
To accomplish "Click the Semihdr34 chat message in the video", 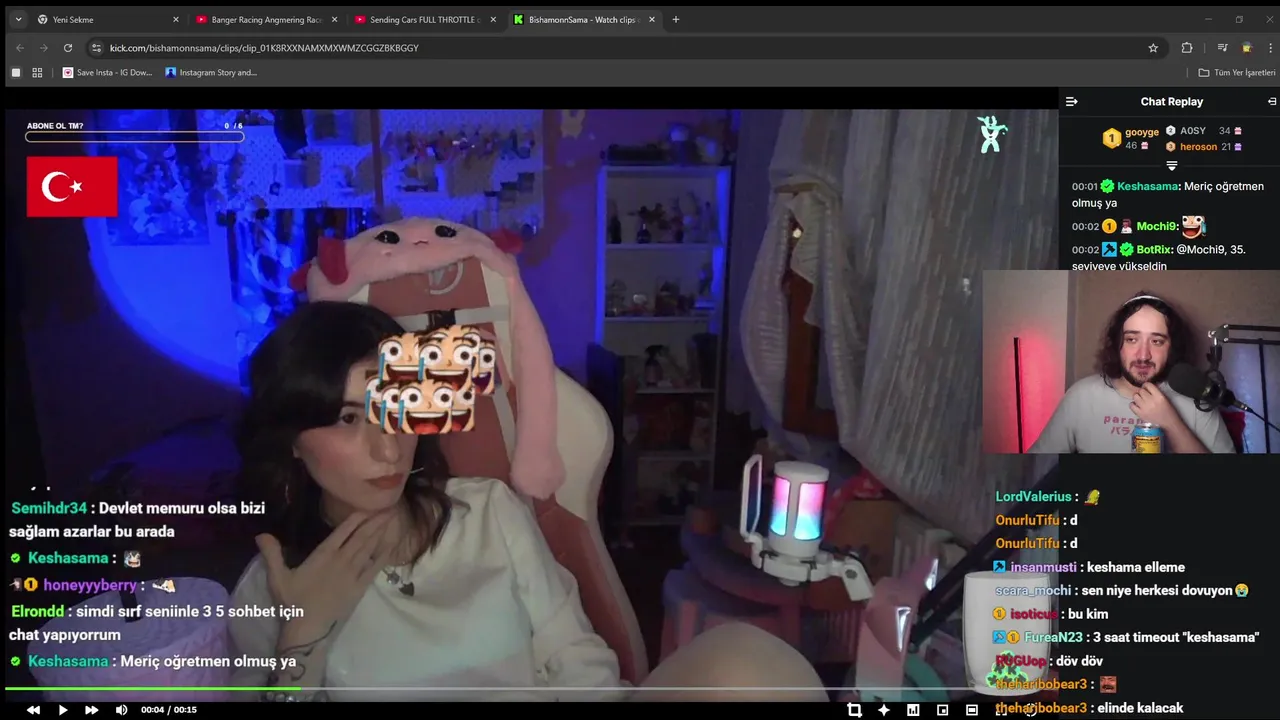I will (138, 520).
